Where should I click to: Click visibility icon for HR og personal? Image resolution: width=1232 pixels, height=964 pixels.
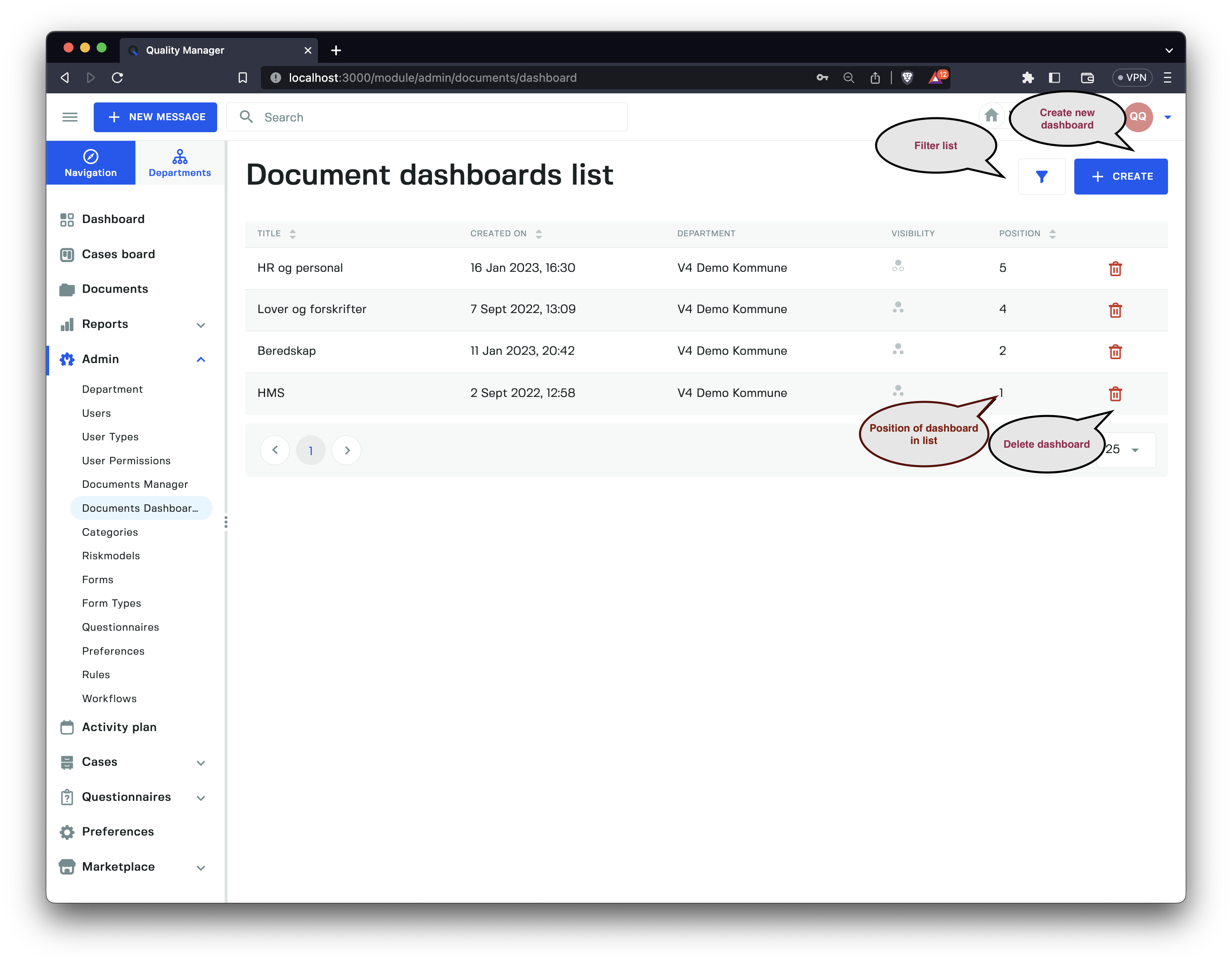pos(898,266)
